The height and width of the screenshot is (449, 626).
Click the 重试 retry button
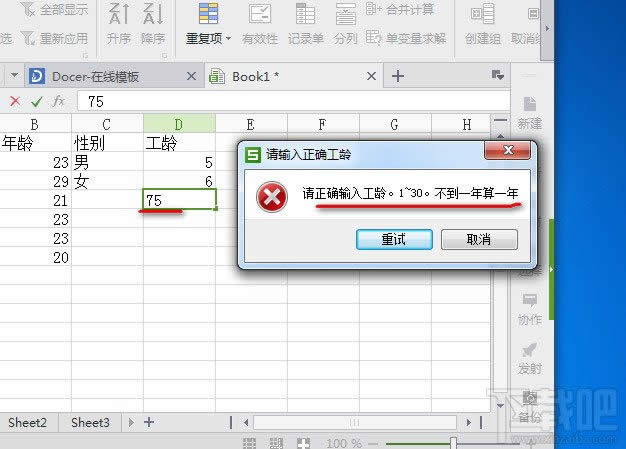[394, 240]
